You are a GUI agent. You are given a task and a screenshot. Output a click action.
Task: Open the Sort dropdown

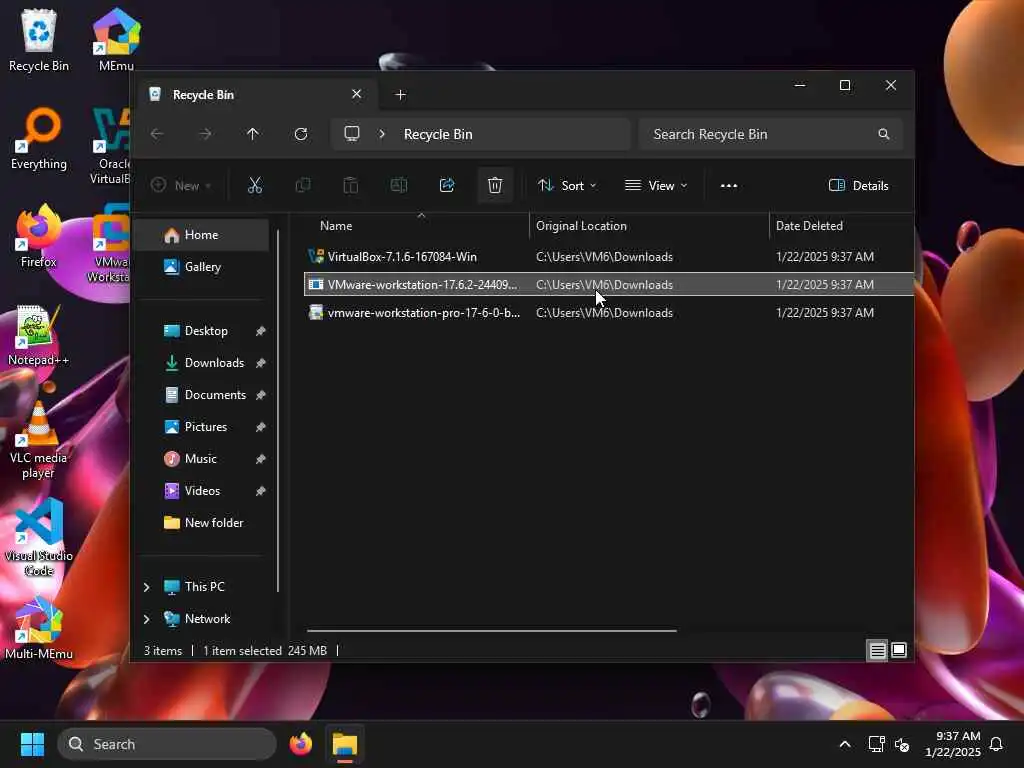[x=567, y=185]
